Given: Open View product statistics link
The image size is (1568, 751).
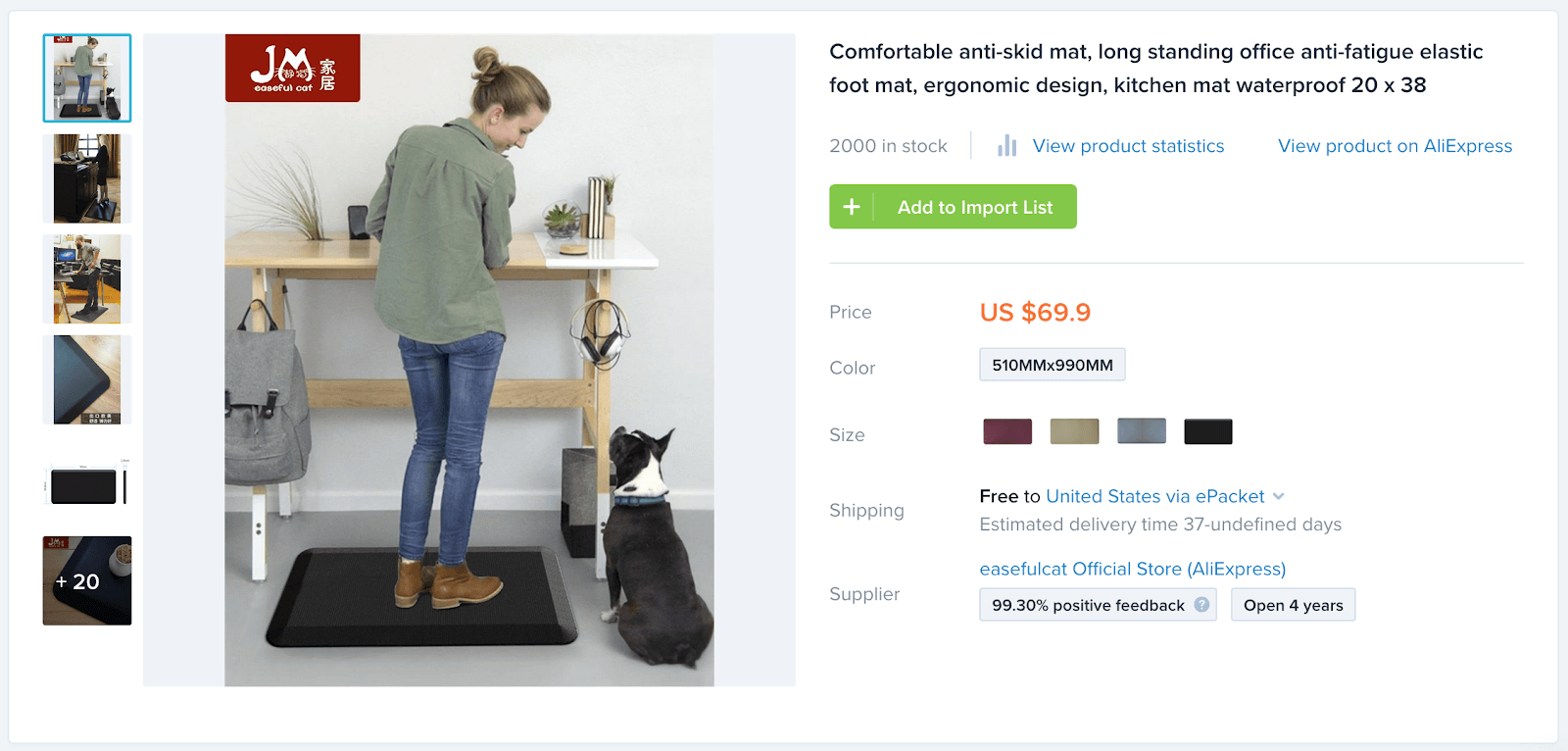Looking at the screenshot, I should point(1128,146).
